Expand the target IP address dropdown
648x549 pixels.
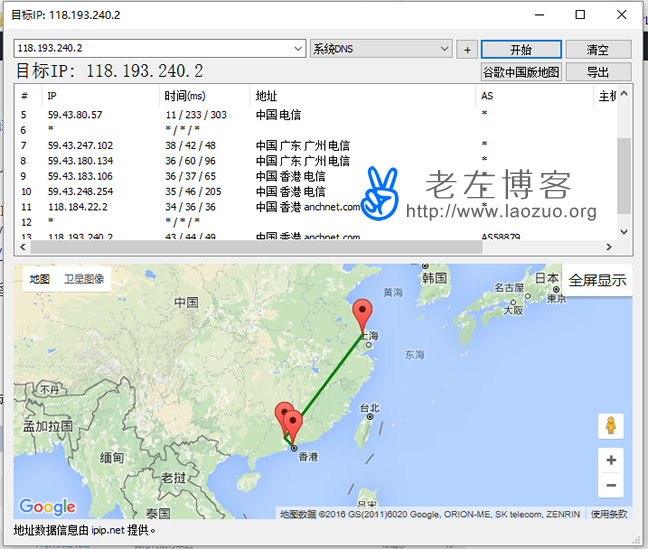point(298,49)
